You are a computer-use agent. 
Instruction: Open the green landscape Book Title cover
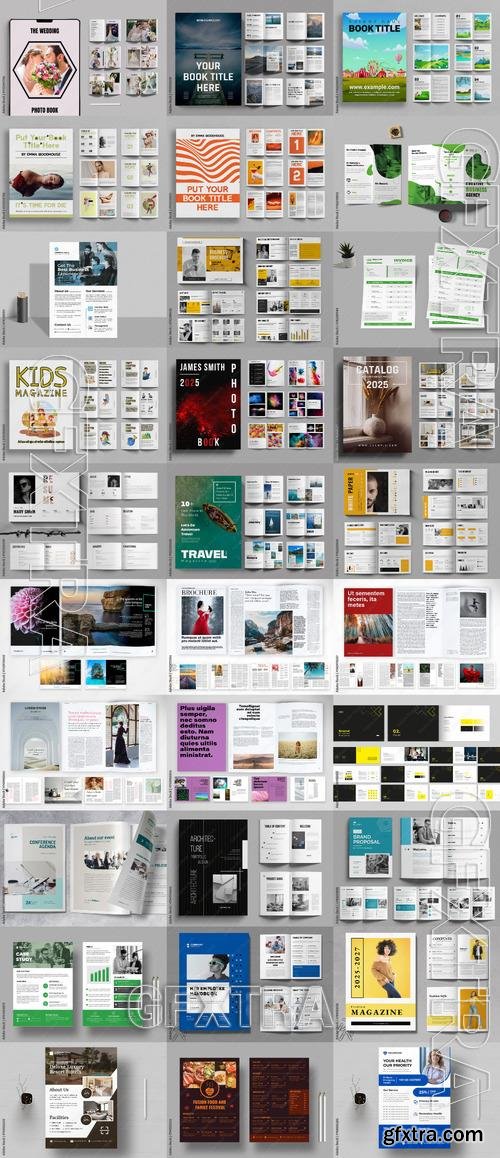click(374, 57)
